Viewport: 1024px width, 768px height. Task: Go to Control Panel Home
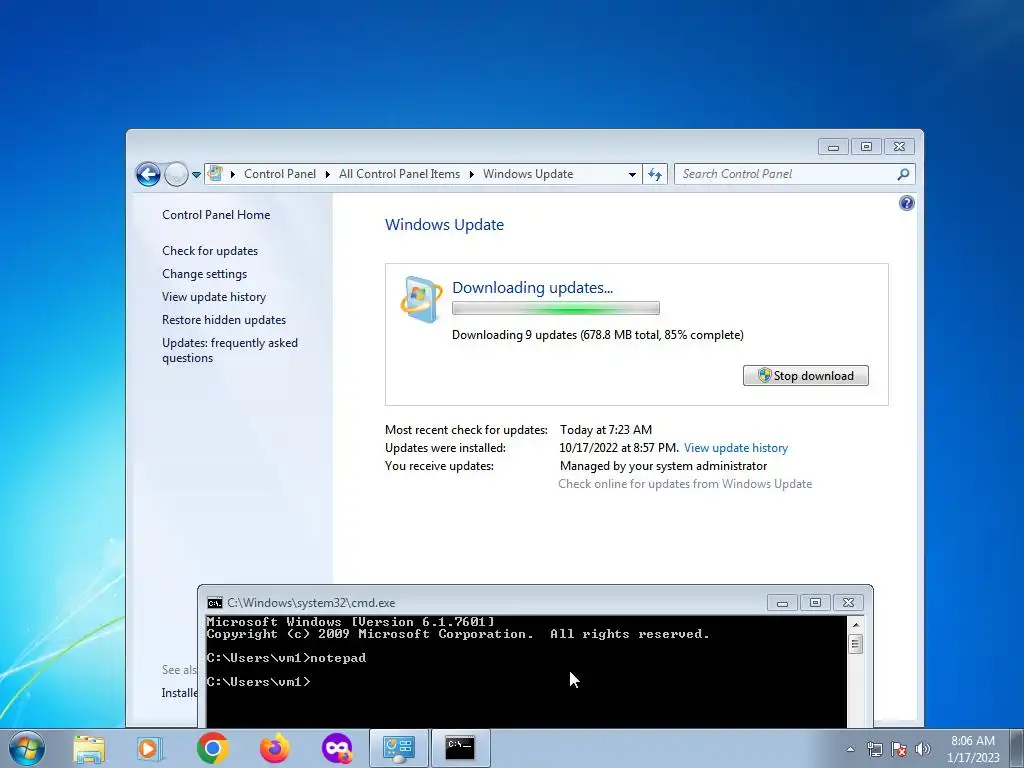pos(216,215)
